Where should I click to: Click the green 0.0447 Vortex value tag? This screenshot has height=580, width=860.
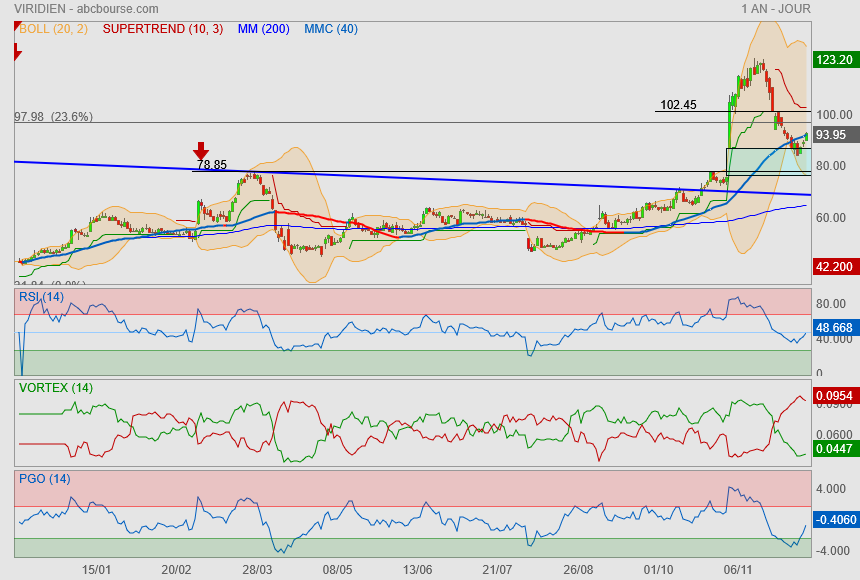834,450
